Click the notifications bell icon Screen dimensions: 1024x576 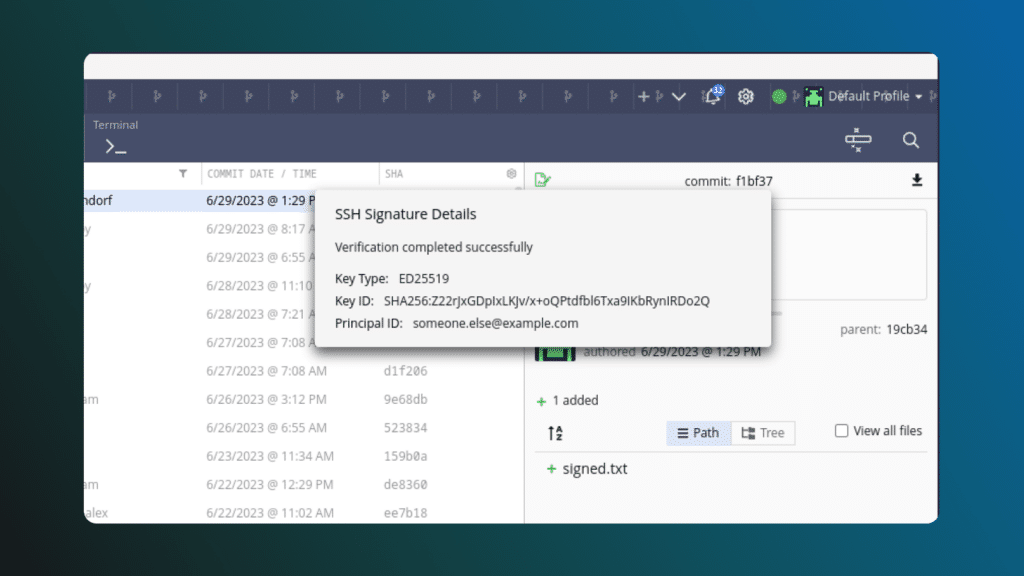click(712, 97)
